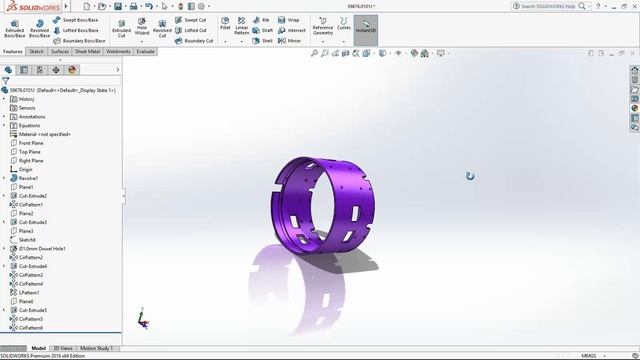The height and width of the screenshot is (360, 640).
Task: Choose Swept Boss/Base feature
Action: coord(76,20)
